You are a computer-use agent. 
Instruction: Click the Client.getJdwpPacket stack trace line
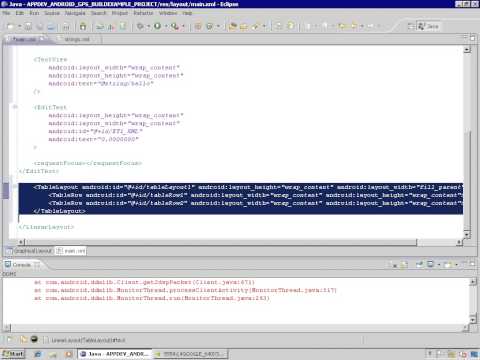[144, 282]
